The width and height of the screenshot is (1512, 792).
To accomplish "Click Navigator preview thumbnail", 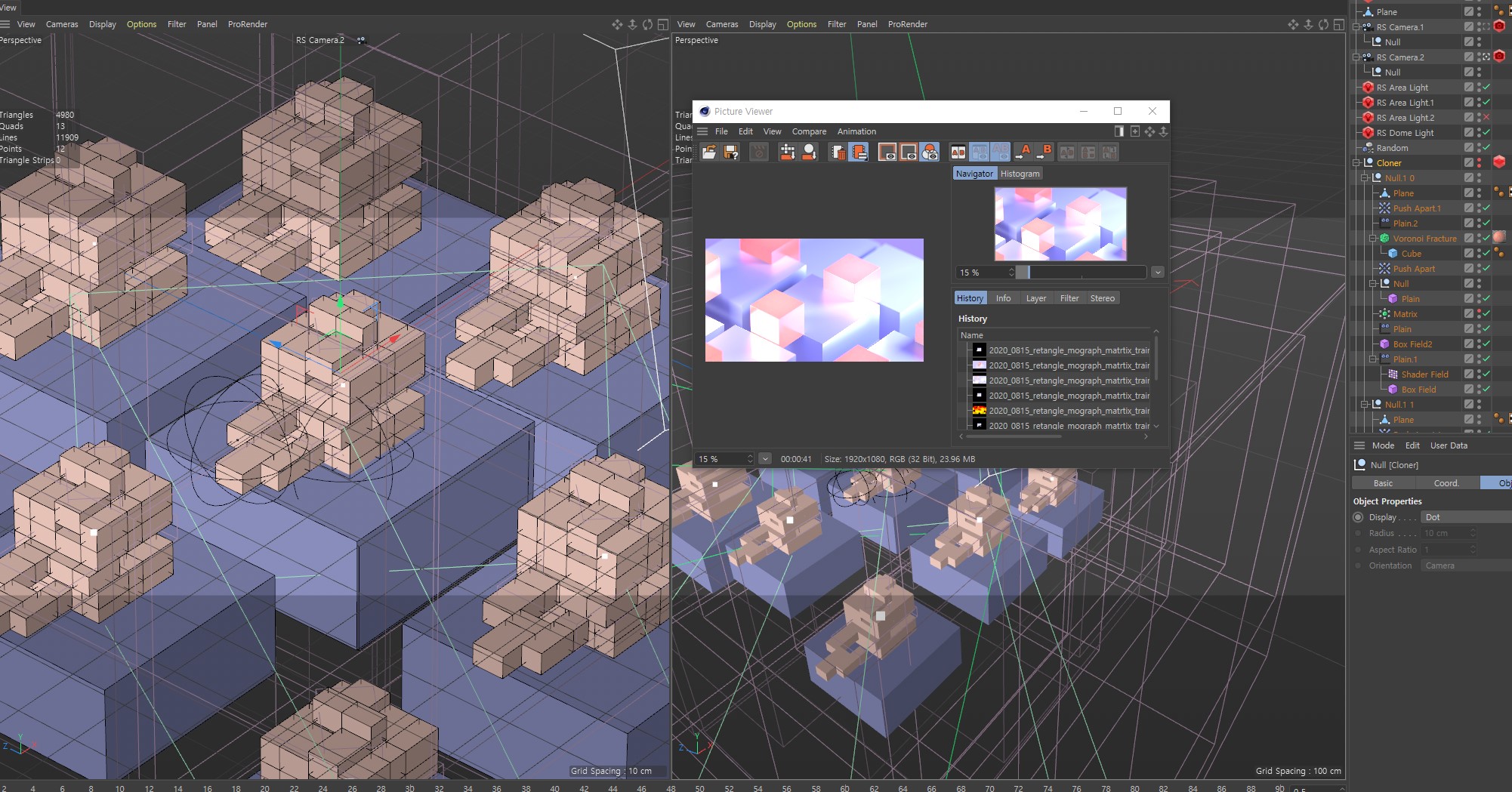I will [x=1060, y=224].
